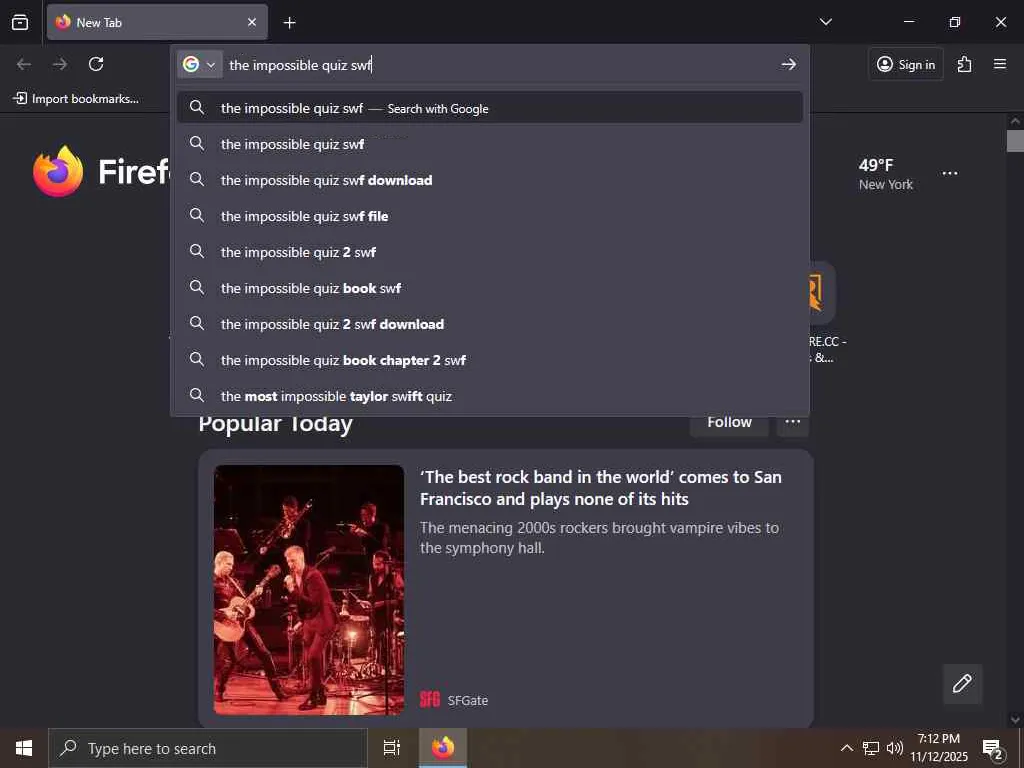Screen dimensions: 1024x768
Task: Open the Firefox application menu
Action: point(1000,64)
